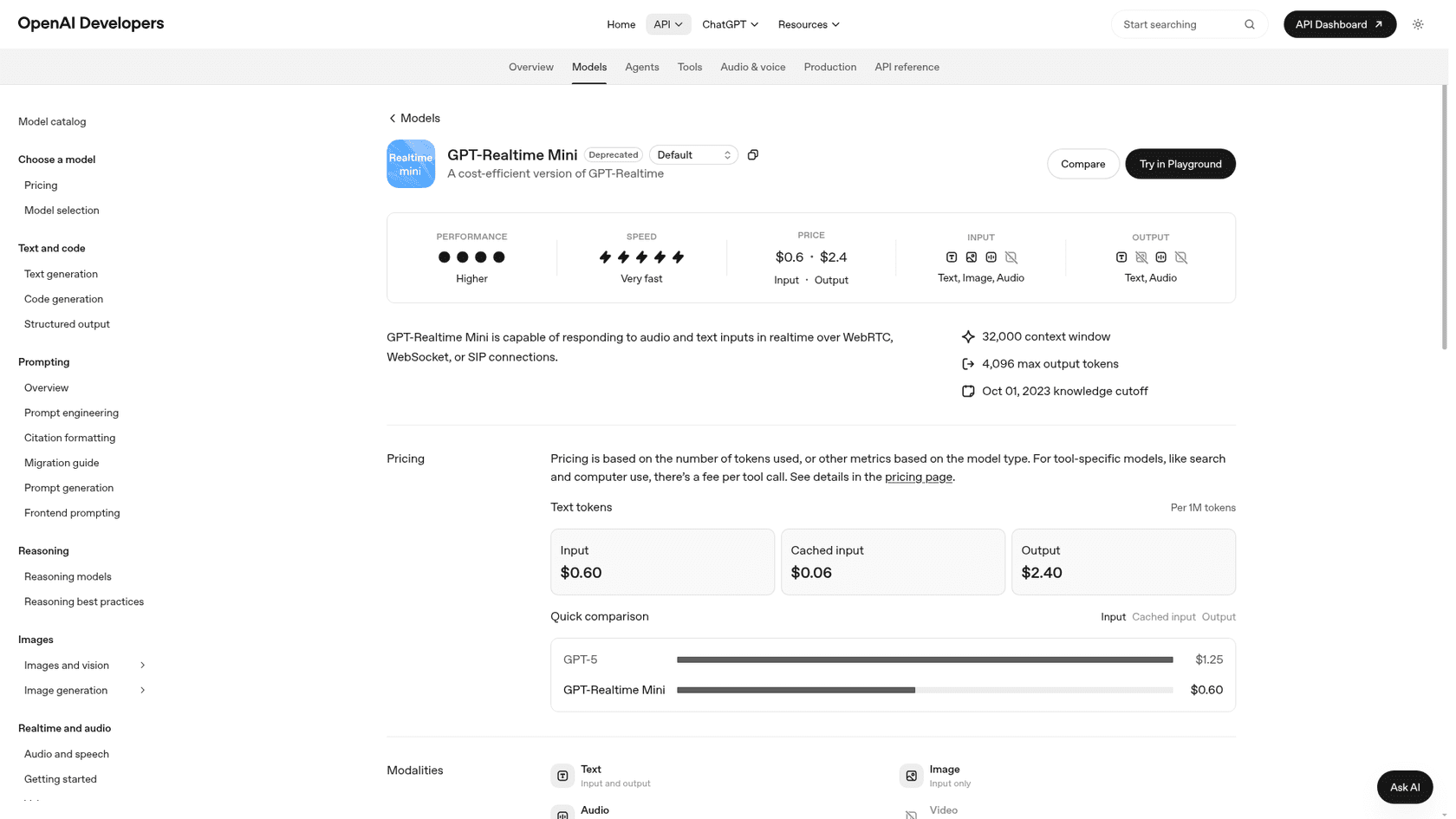Viewport: 1456px width, 819px height.
Task: Open the Default version dropdown
Action: [693, 155]
